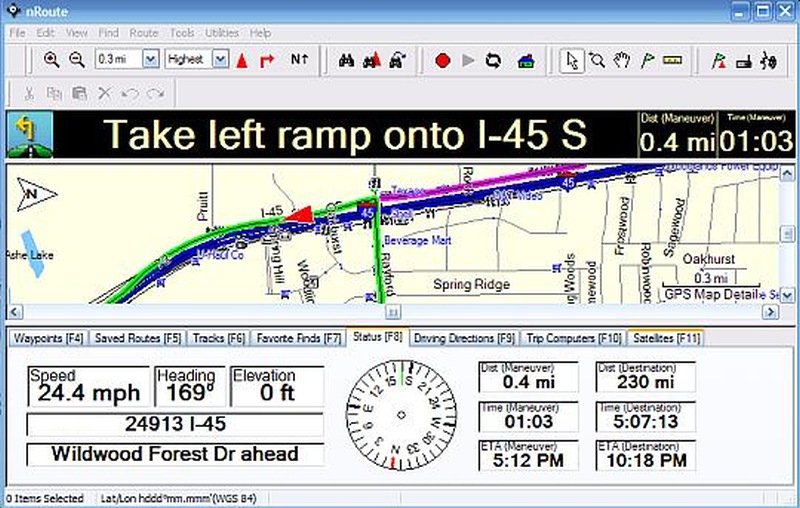Open the Route menu
800x508 pixels.
[143, 33]
